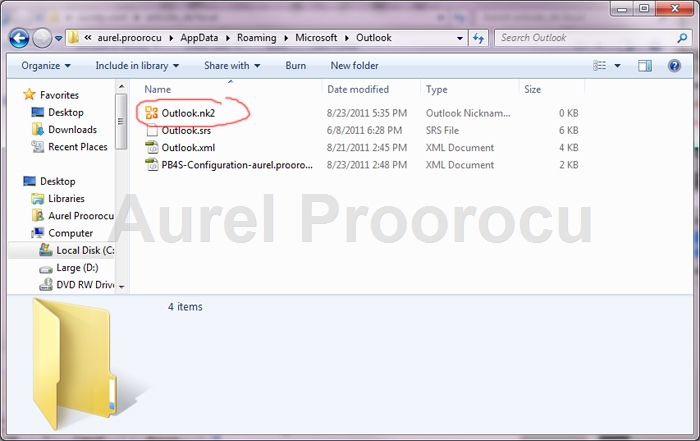This screenshot has width=700, height=441.
Task: Click the search magnifier icon
Action: 682,38
